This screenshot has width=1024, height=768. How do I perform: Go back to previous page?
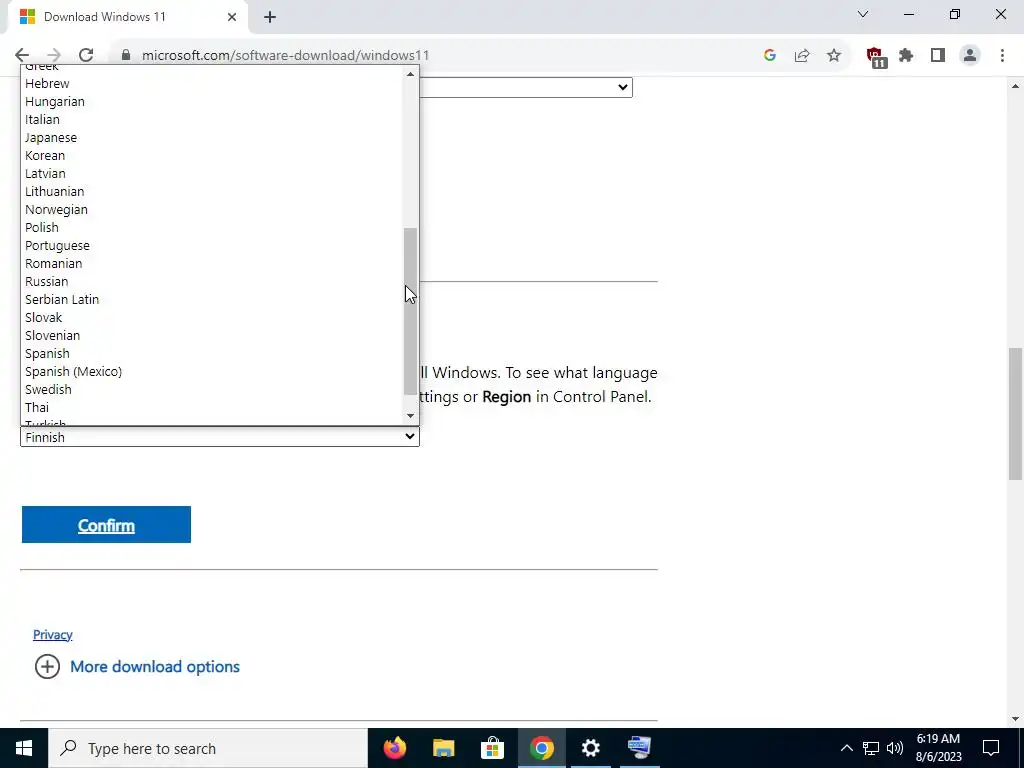[x=22, y=56]
